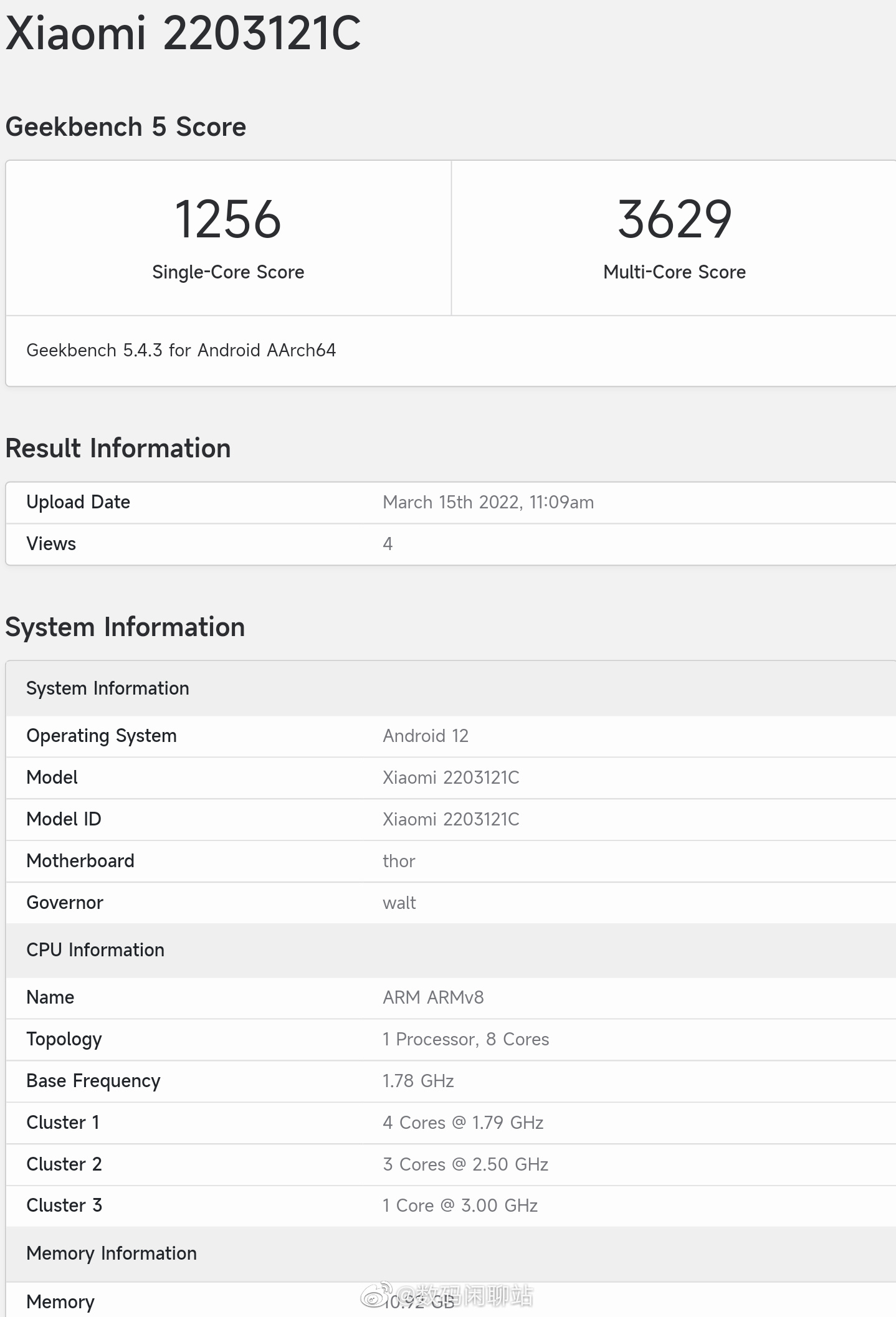Click the Geekbench 5.4.3 for Android AArch64 text
Viewport: 896px width, 1317px height.
click(x=181, y=350)
